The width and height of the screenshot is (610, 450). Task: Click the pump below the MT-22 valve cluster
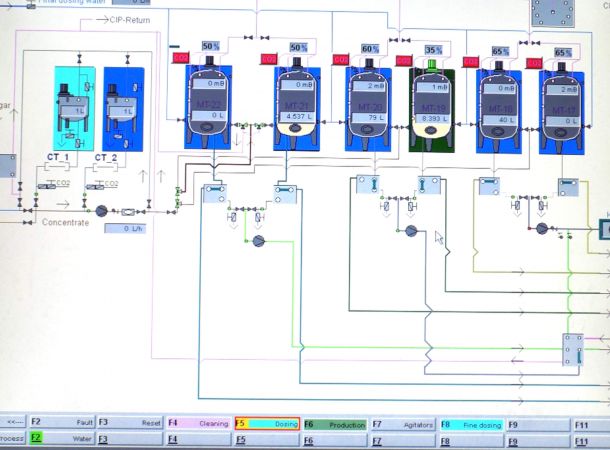tap(258, 241)
